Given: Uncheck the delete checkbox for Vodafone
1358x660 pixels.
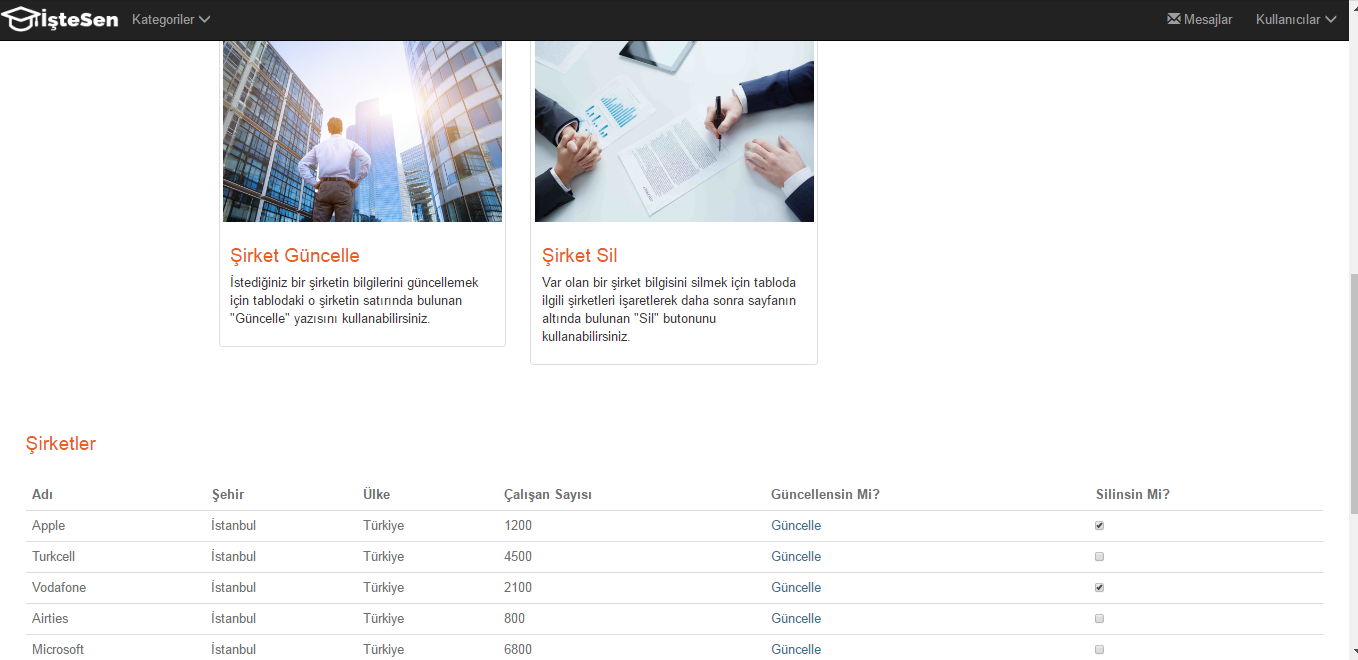Looking at the screenshot, I should click(x=1099, y=588).
